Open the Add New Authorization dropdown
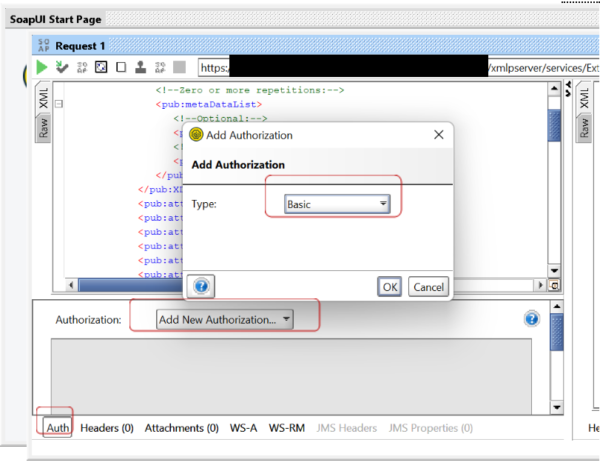The width and height of the screenshot is (600, 465). point(225,319)
